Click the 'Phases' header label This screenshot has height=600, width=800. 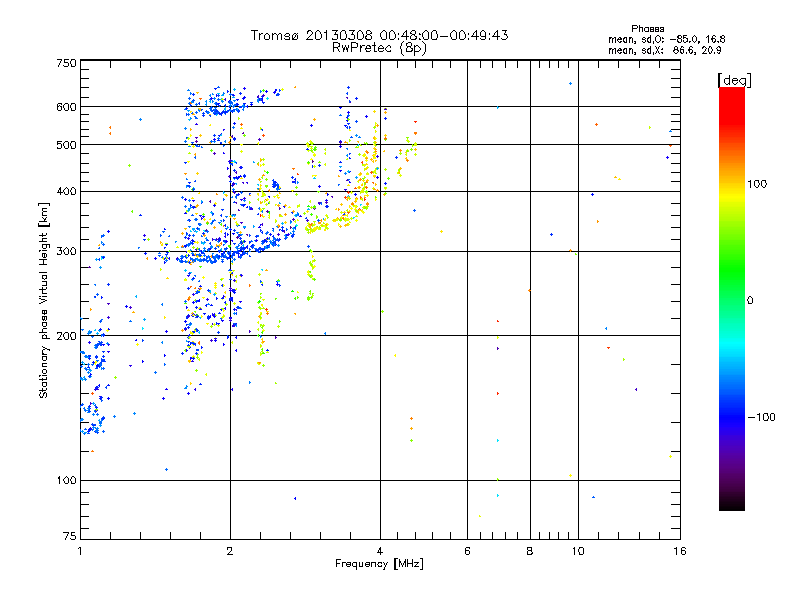[x=647, y=29]
